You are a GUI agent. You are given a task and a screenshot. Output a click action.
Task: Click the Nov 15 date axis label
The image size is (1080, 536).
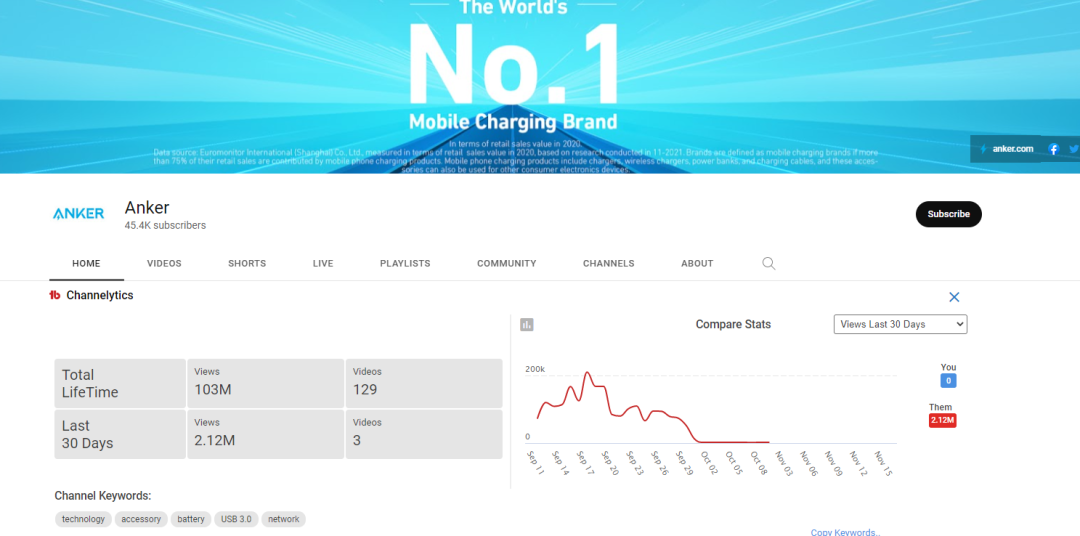(884, 464)
